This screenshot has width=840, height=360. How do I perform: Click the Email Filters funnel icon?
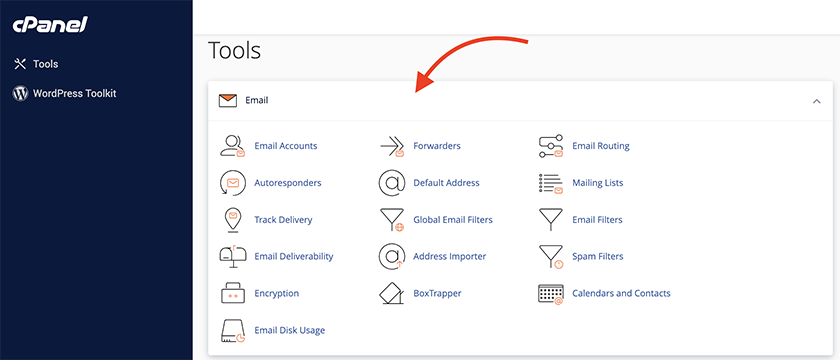pyautogui.click(x=551, y=220)
